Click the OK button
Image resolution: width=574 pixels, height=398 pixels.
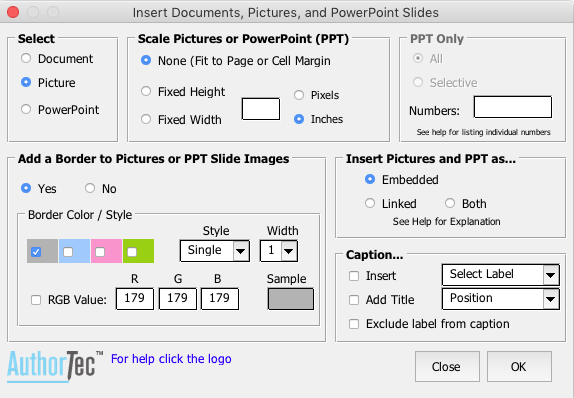point(519,367)
